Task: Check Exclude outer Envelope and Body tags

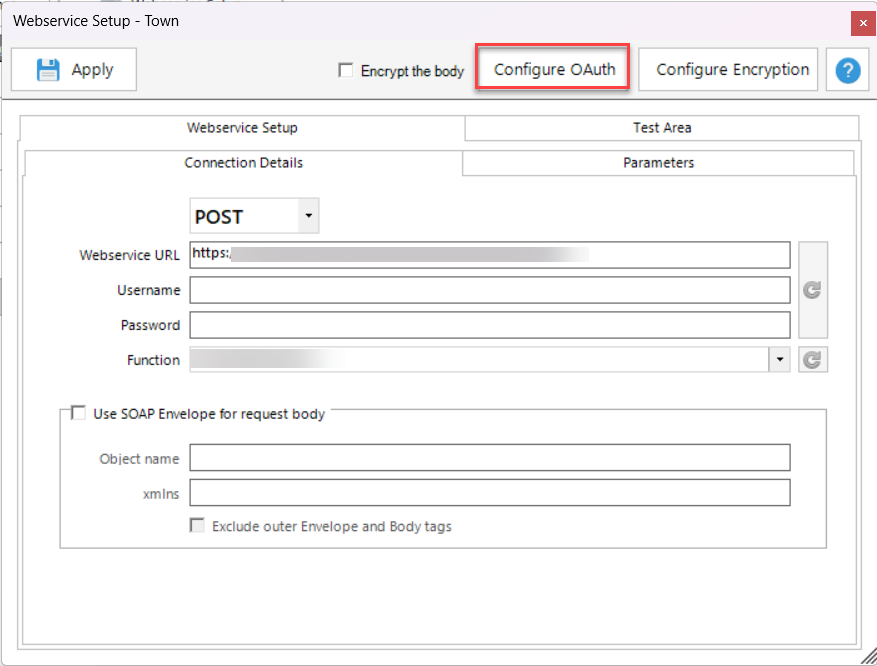Action: (198, 526)
